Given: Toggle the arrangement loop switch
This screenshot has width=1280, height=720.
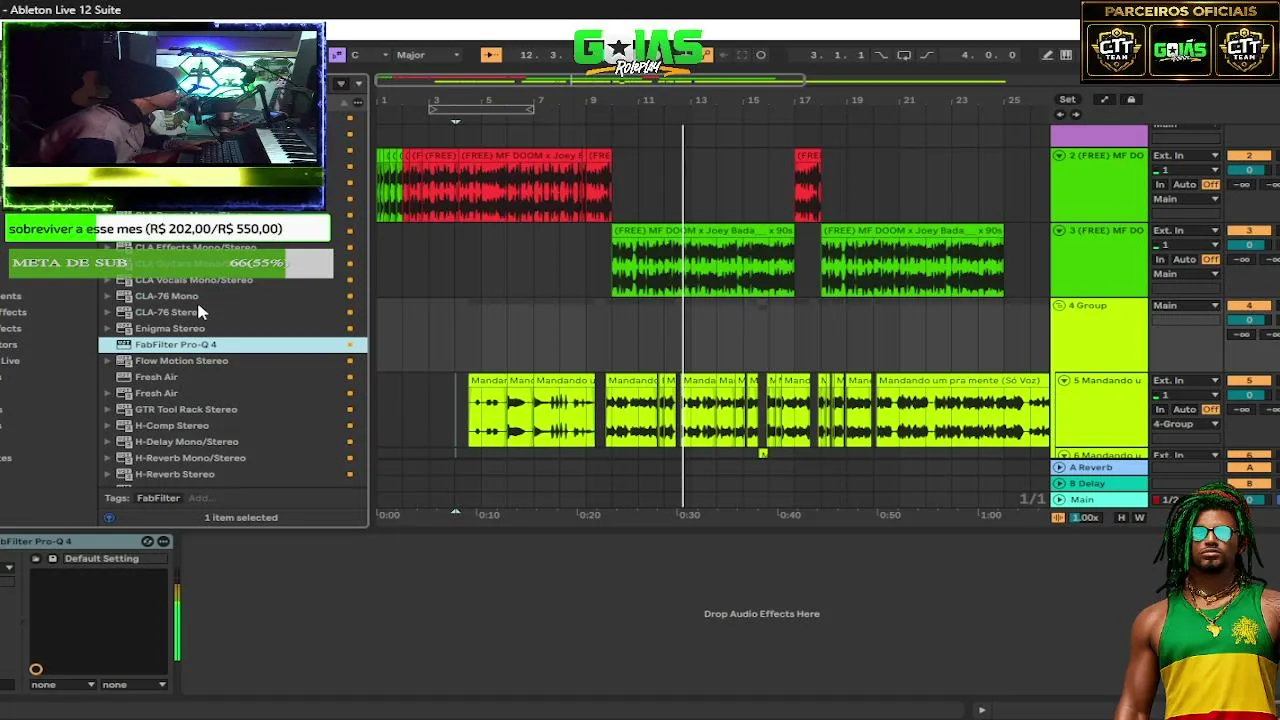Looking at the screenshot, I should coord(904,55).
